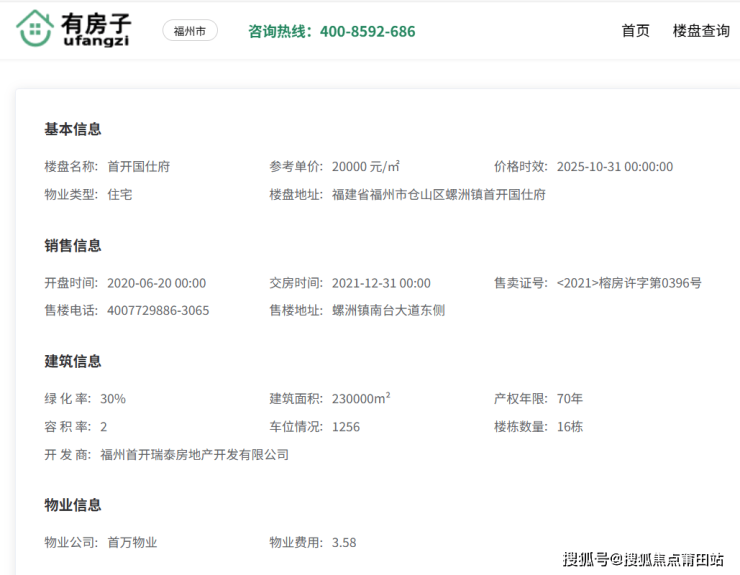Viewport: 740px width, 575px height.
Task: Click the 建筑信息 section heading
Action: click(x=73, y=361)
